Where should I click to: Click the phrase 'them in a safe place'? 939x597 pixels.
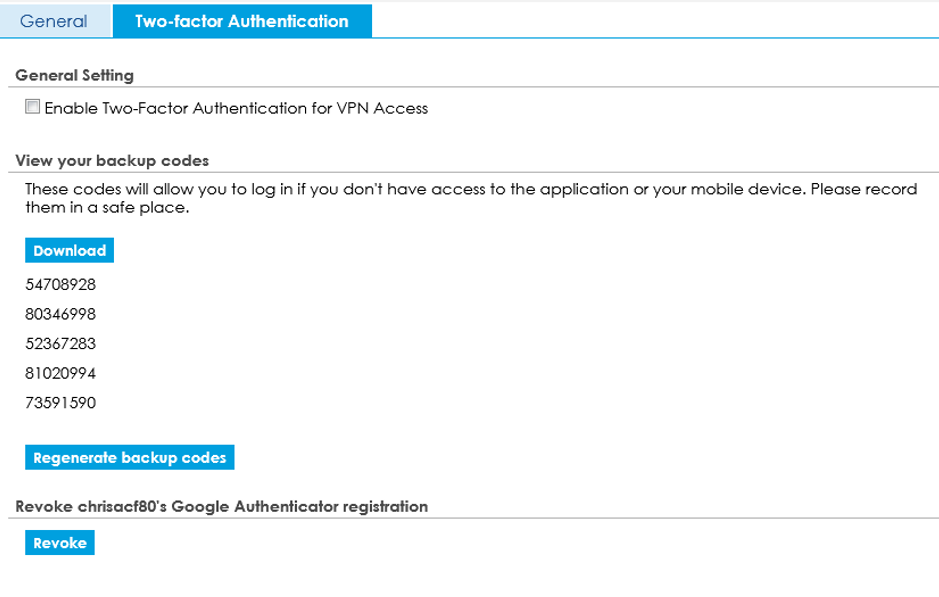coord(107,208)
